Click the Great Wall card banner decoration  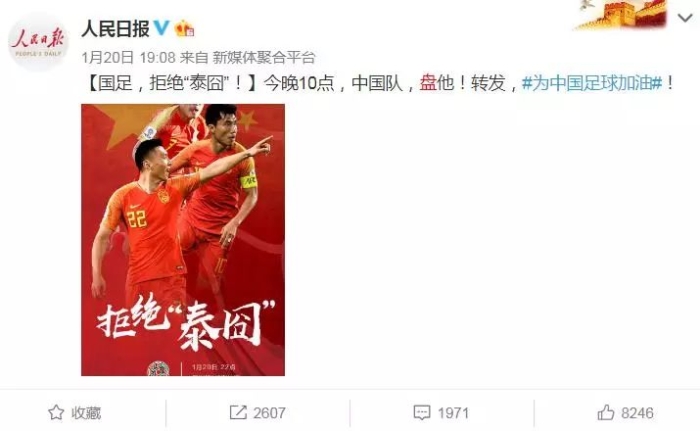point(621,14)
